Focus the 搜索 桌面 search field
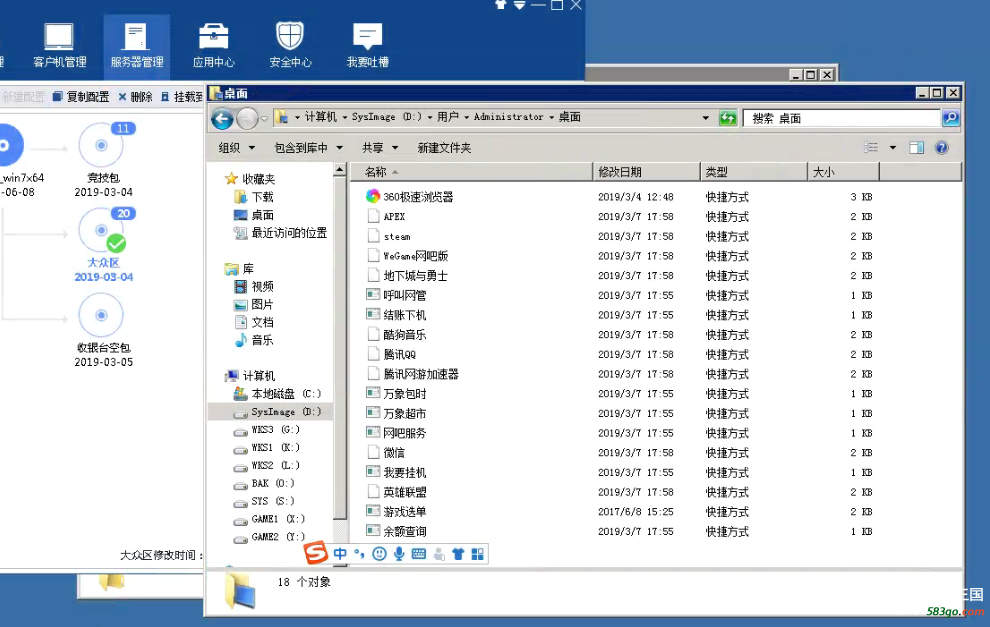This screenshot has width=990, height=627. (842, 118)
